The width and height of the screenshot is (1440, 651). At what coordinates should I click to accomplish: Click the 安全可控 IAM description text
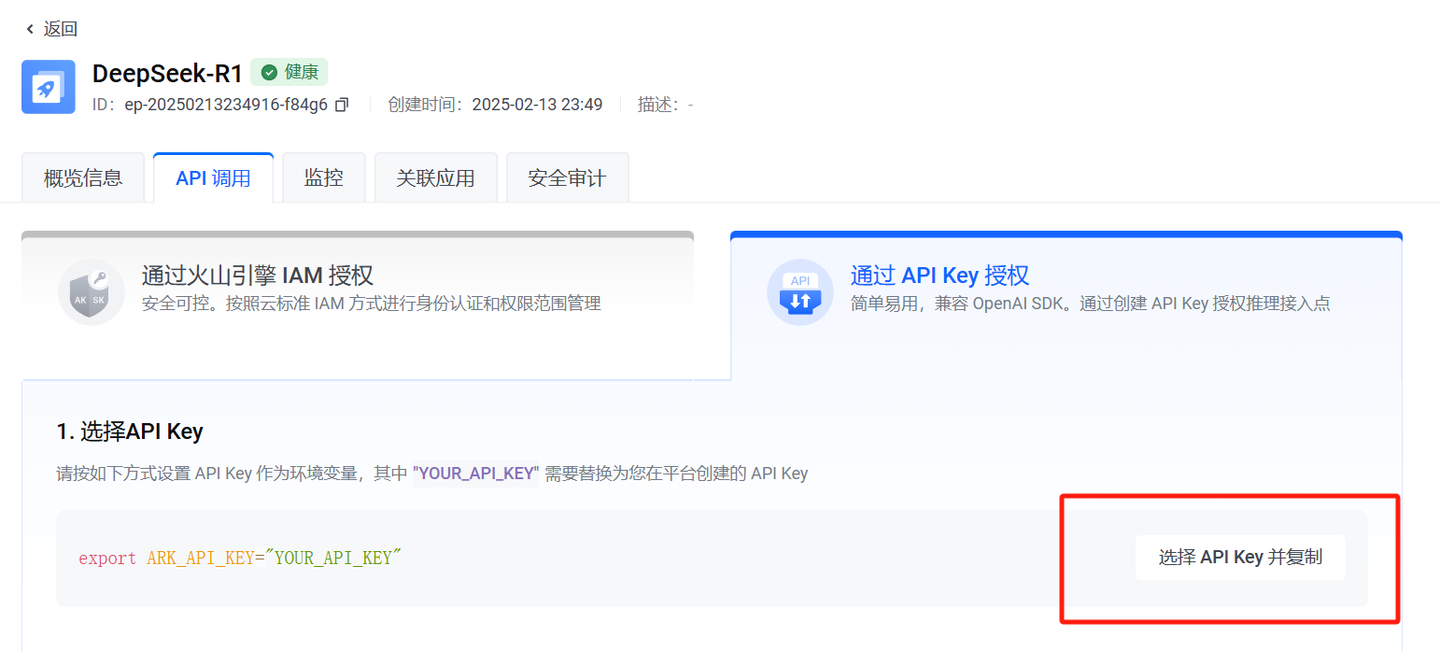pos(371,303)
